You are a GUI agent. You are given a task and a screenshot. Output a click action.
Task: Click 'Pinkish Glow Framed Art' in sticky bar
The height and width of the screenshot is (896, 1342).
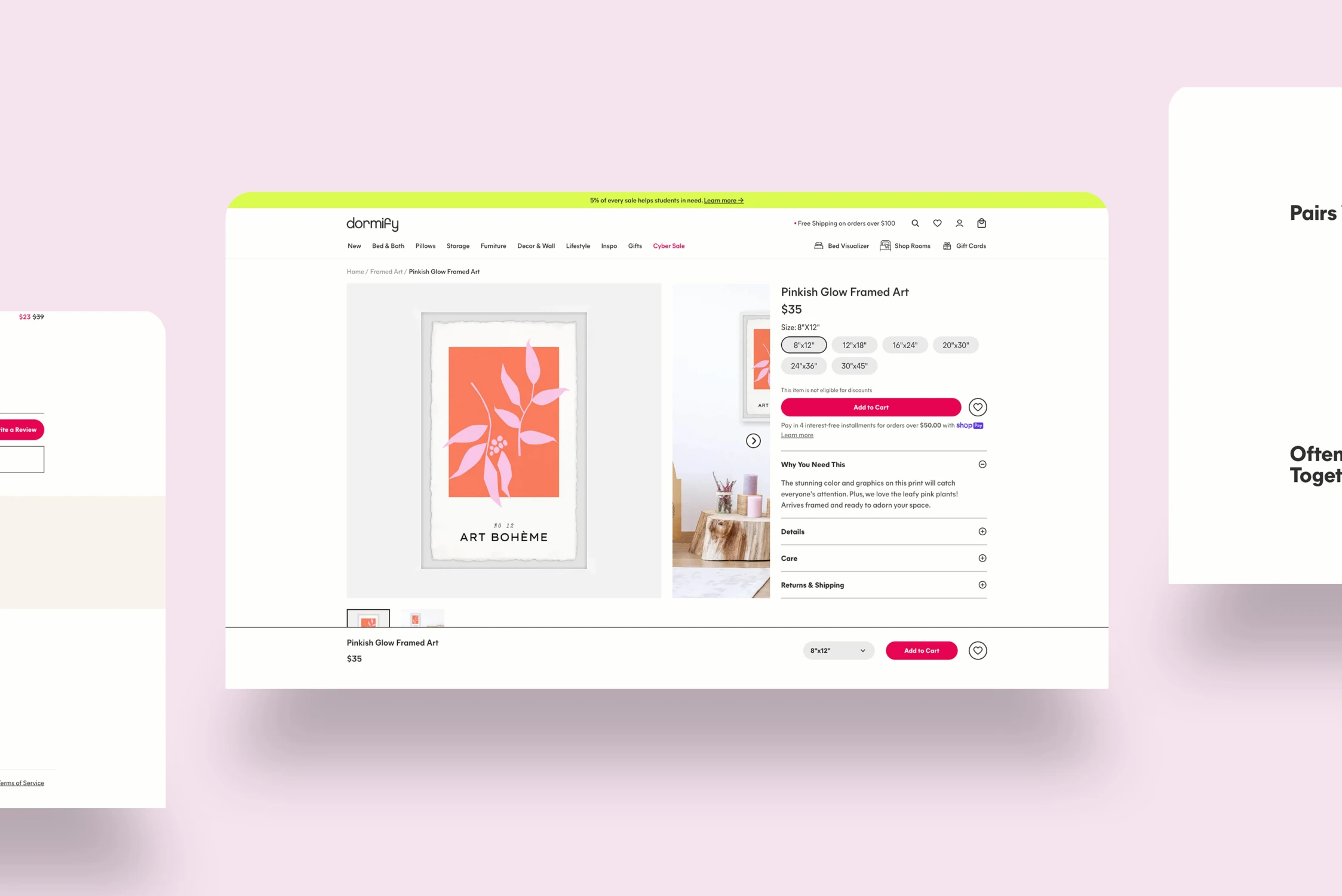[x=392, y=643]
